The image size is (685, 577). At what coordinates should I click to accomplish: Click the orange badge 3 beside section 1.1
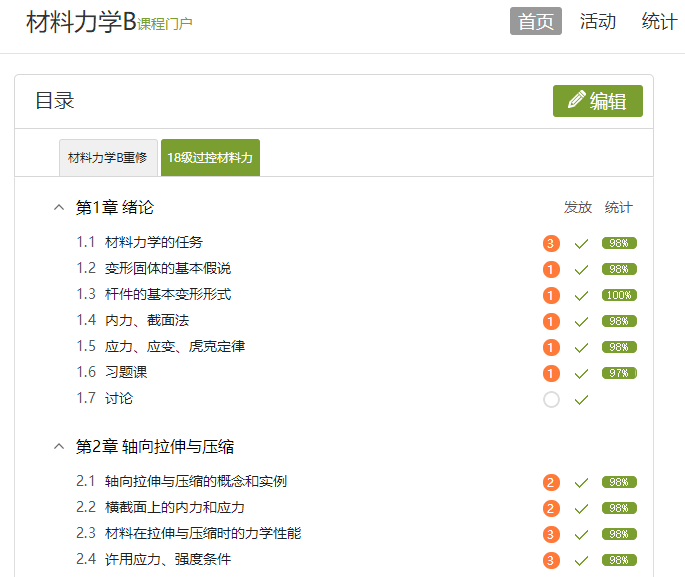551,243
